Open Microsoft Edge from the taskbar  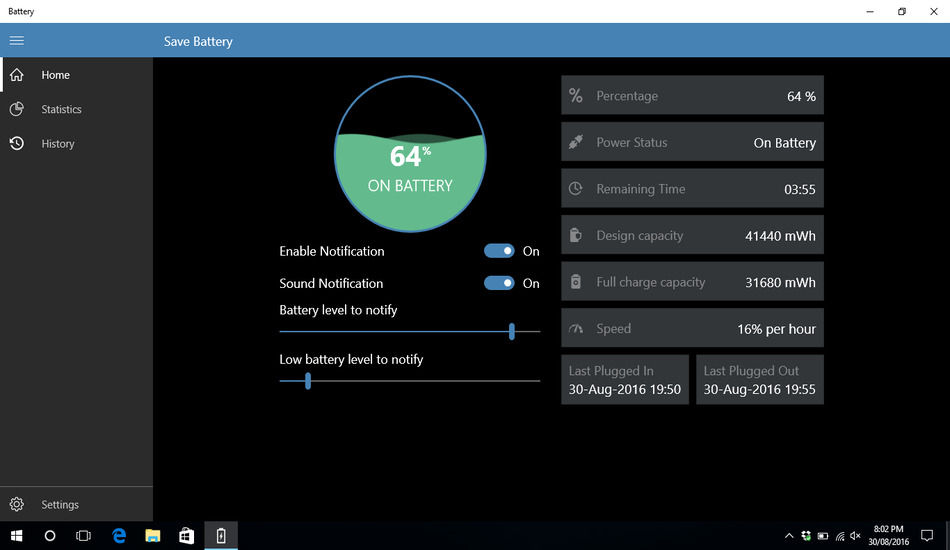coord(119,535)
